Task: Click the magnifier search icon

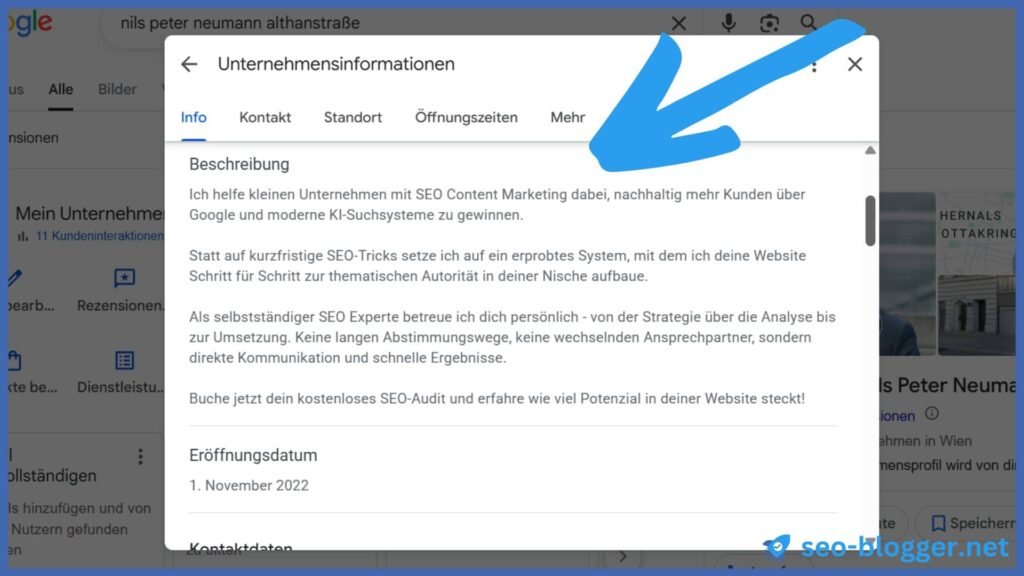Action: pyautogui.click(x=808, y=22)
